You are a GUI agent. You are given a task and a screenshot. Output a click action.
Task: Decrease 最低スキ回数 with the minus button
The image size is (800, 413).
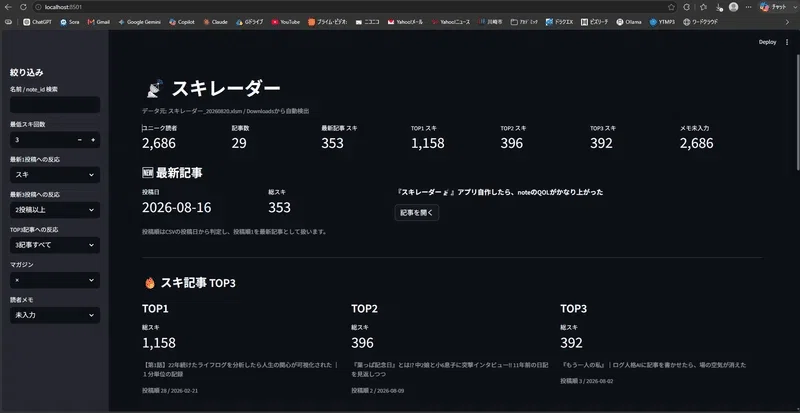pyautogui.click(x=80, y=140)
